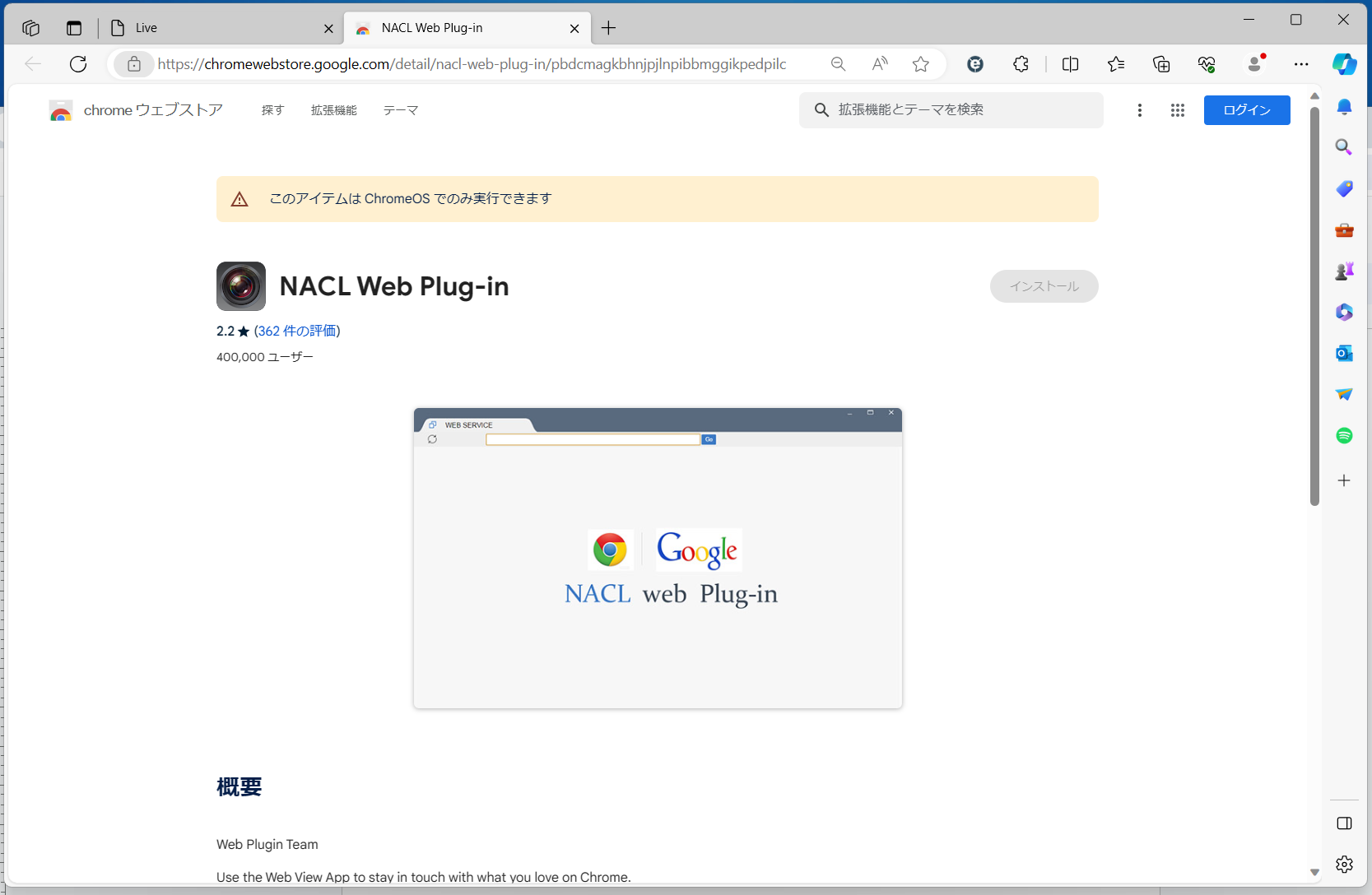Viewport: 1372px width, 895px height.
Task: Click the page's vertical scrollbar thumb
Action: pyautogui.click(x=1314, y=306)
